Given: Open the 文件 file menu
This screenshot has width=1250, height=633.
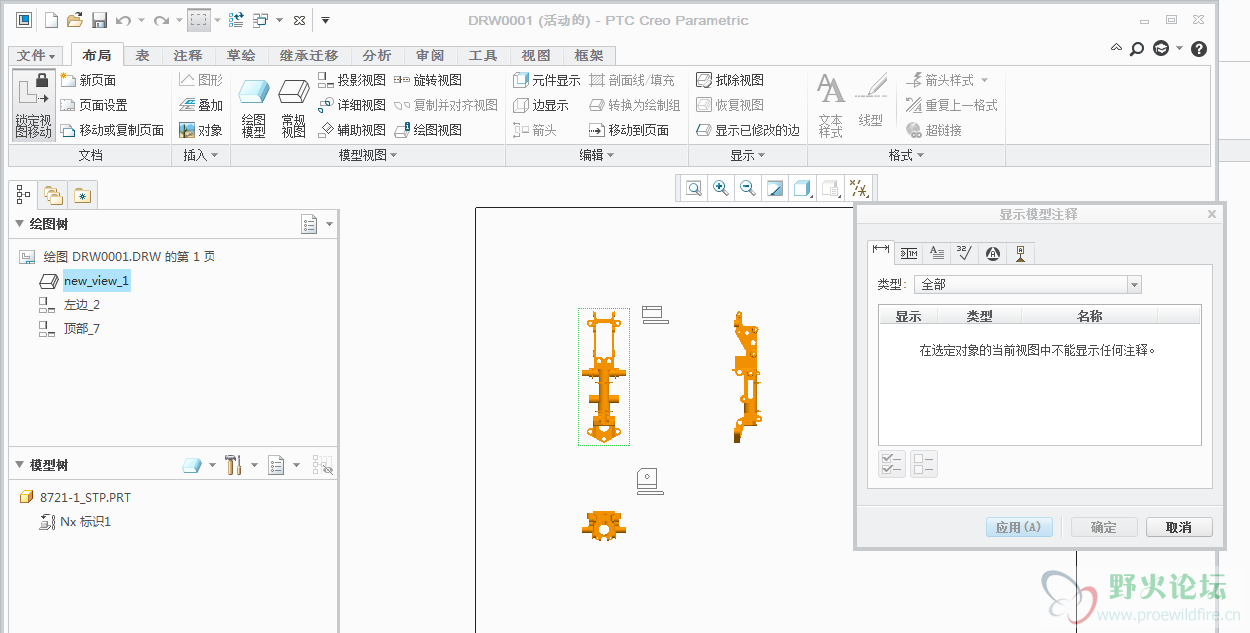Looking at the screenshot, I should (x=37, y=56).
